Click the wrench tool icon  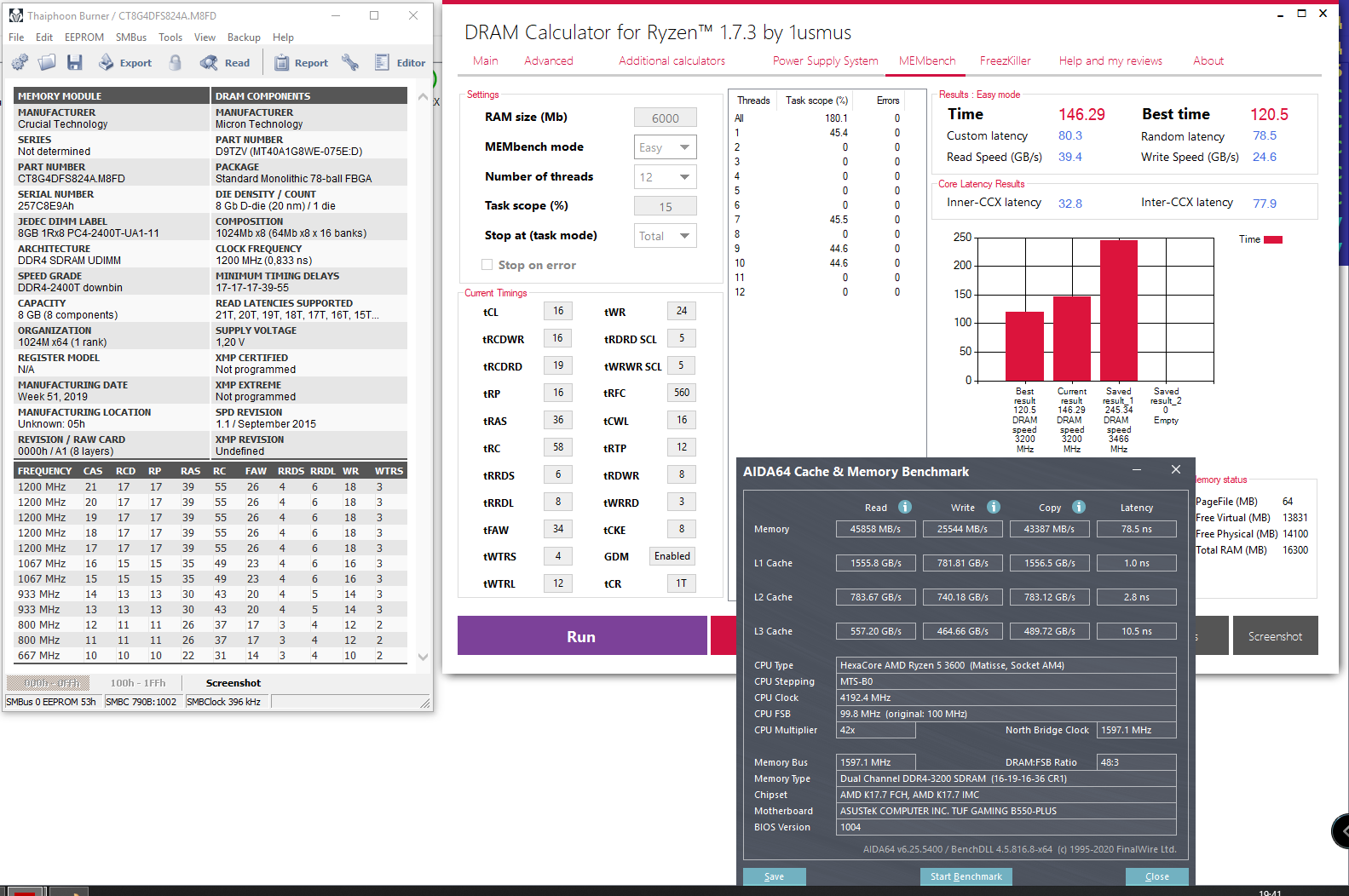pos(350,62)
